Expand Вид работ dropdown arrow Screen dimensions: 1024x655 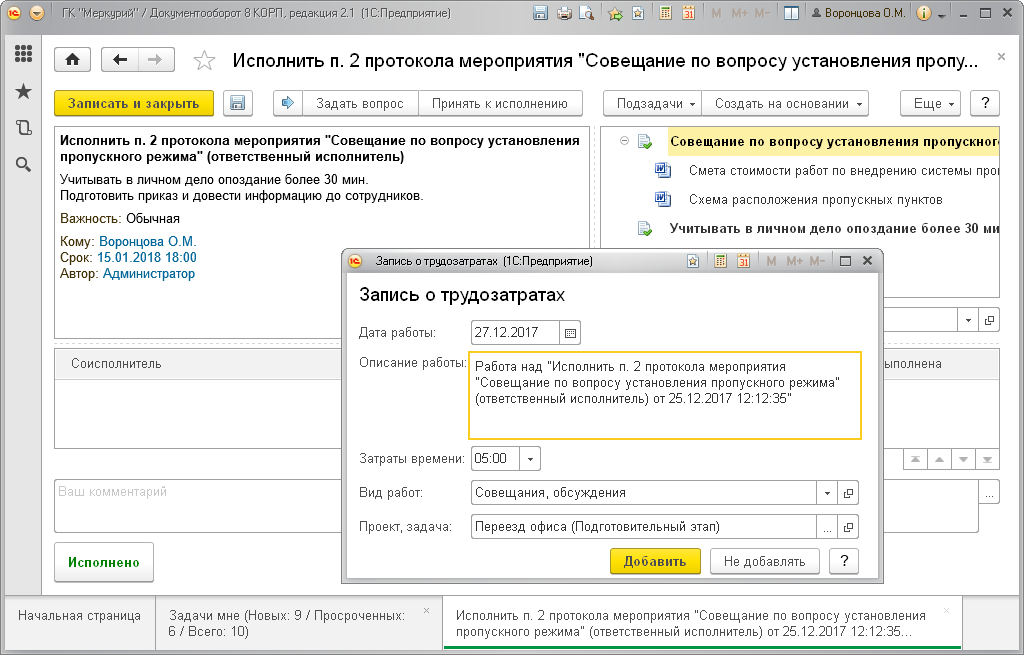[x=827, y=493]
